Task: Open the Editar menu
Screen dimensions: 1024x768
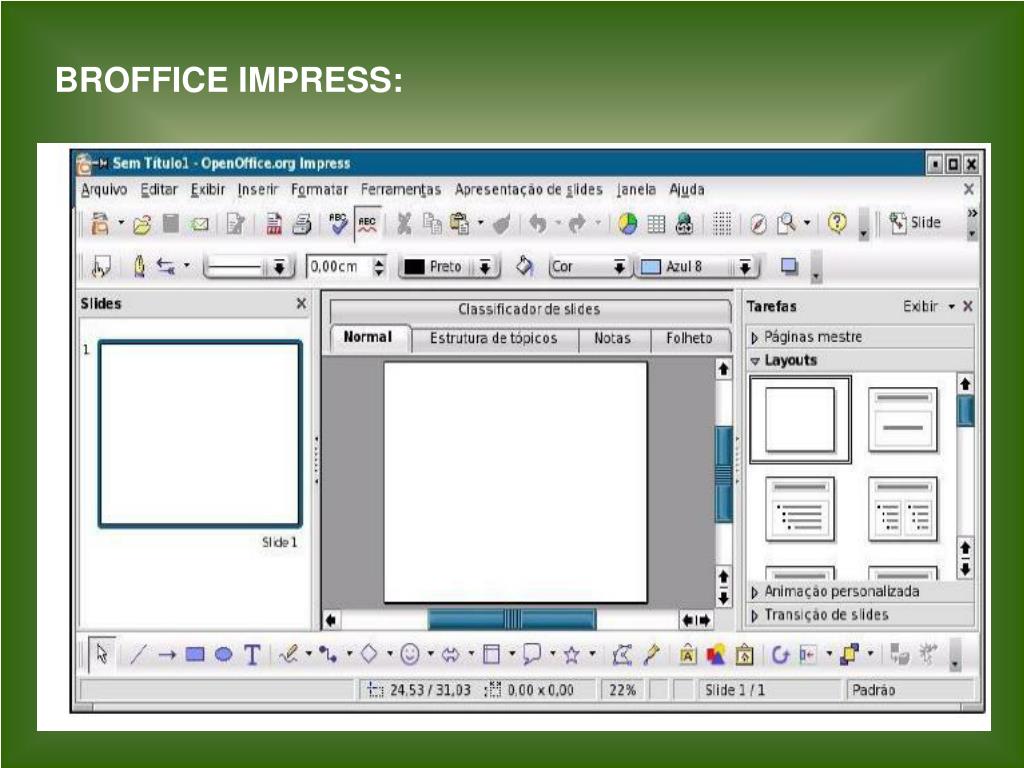Action: pyautogui.click(x=159, y=189)
